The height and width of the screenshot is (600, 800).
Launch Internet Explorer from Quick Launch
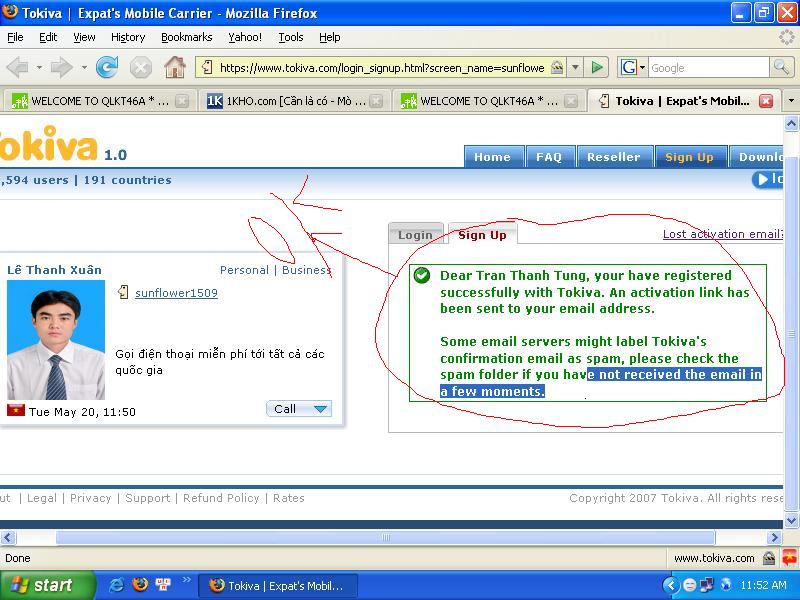[x=116, y=585]
